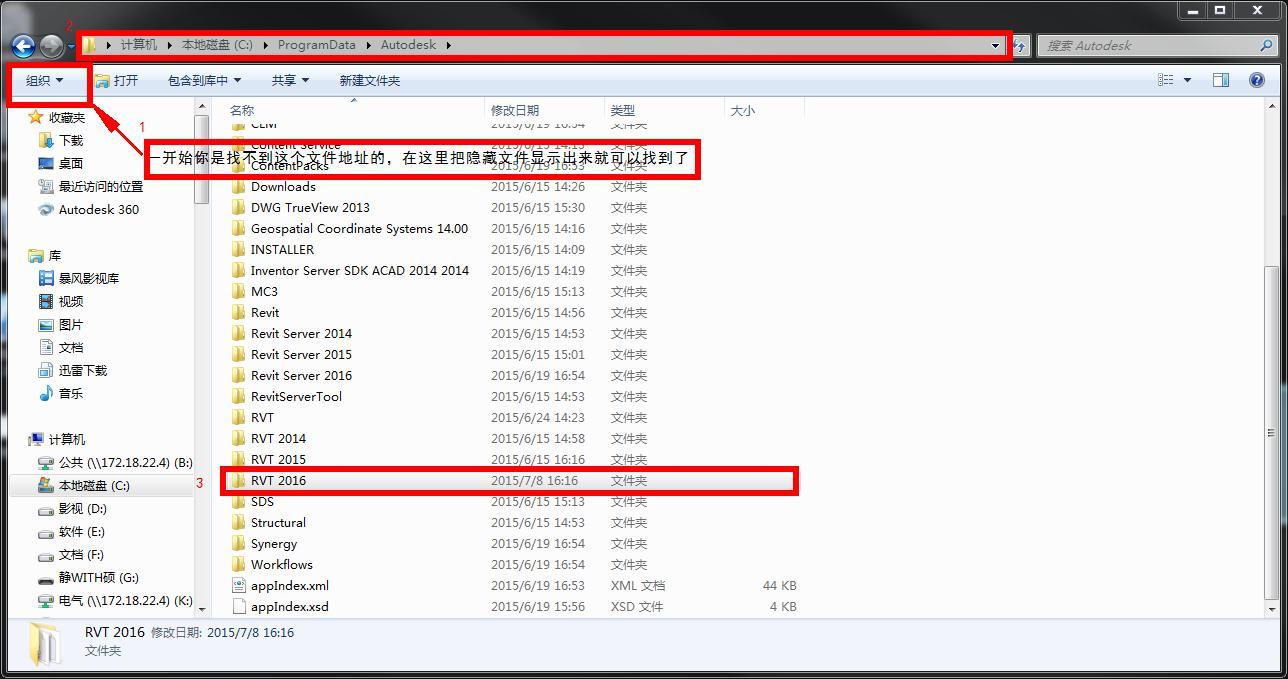Click the refresh icon beside the address bar
1288x679 pixels.
(x=1017, y=46)
